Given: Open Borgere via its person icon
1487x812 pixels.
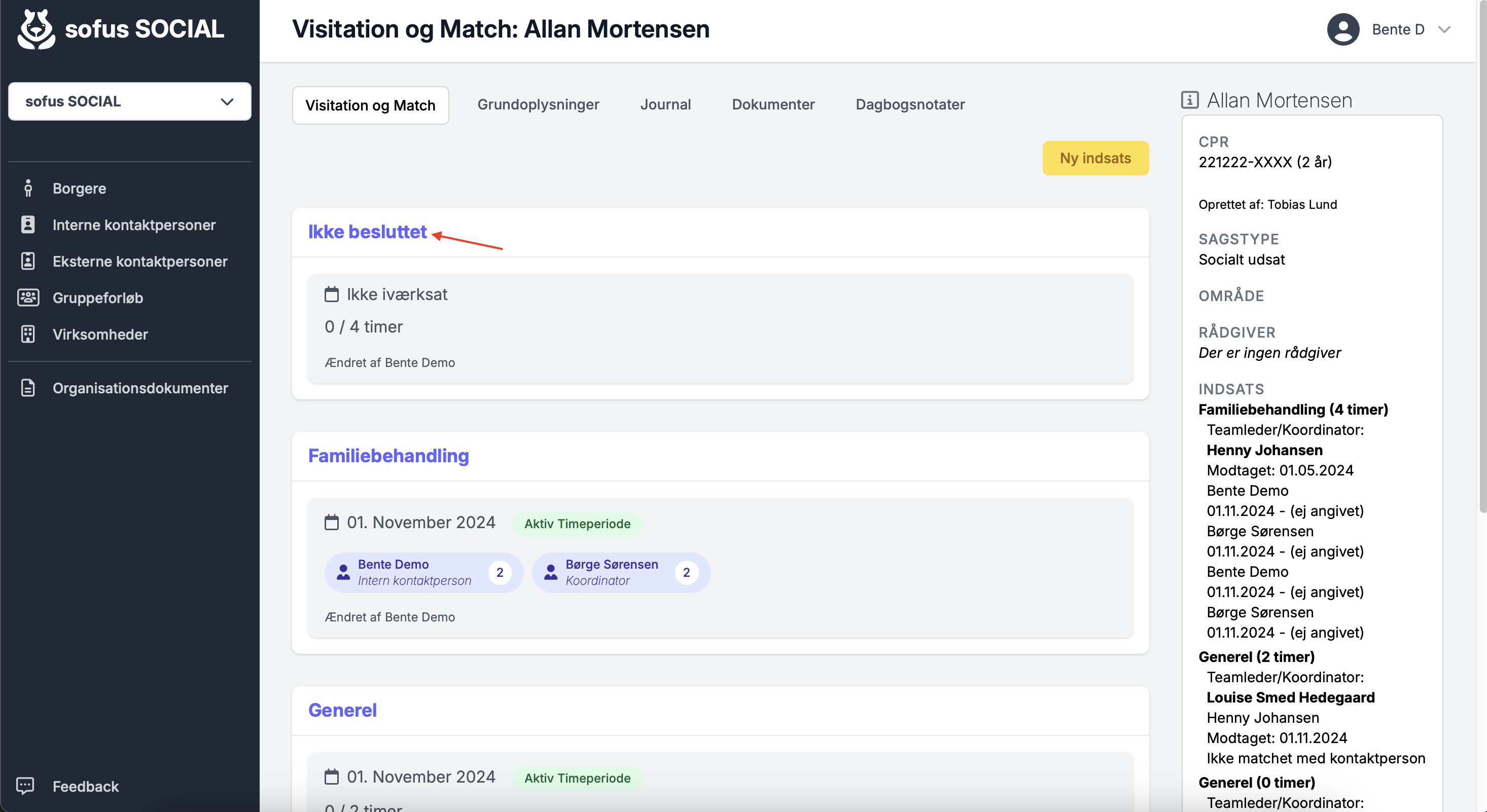Looking at the screenshot, I should pyautogui.click(x=28, y=188).
